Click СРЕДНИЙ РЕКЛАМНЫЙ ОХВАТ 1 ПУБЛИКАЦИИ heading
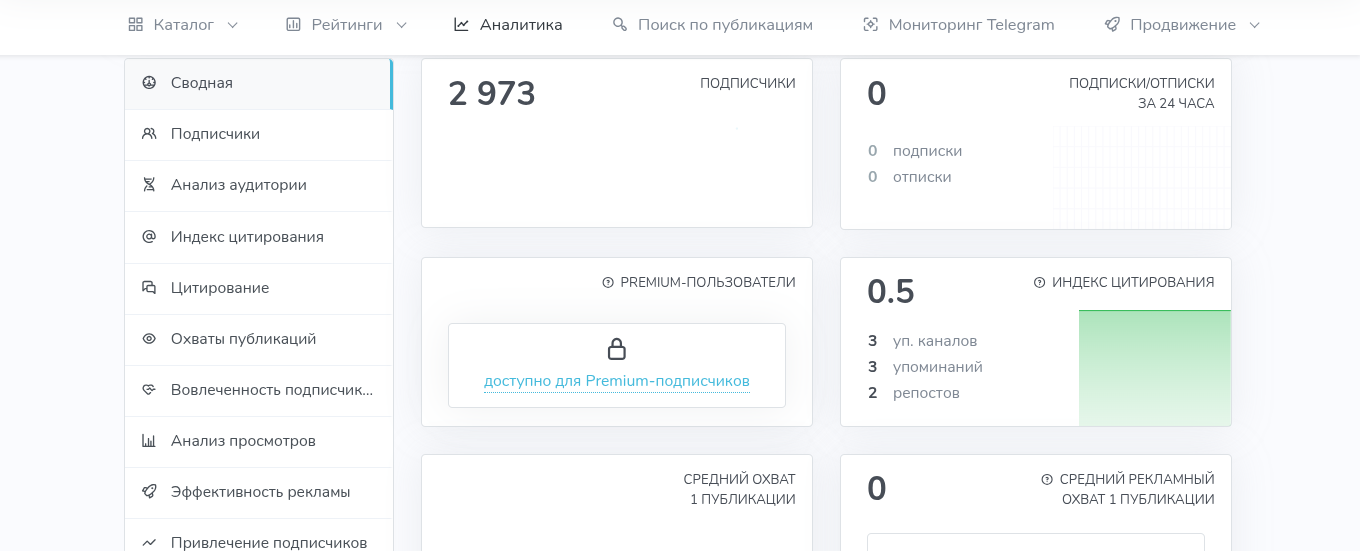 click(x=1137, y=489)
